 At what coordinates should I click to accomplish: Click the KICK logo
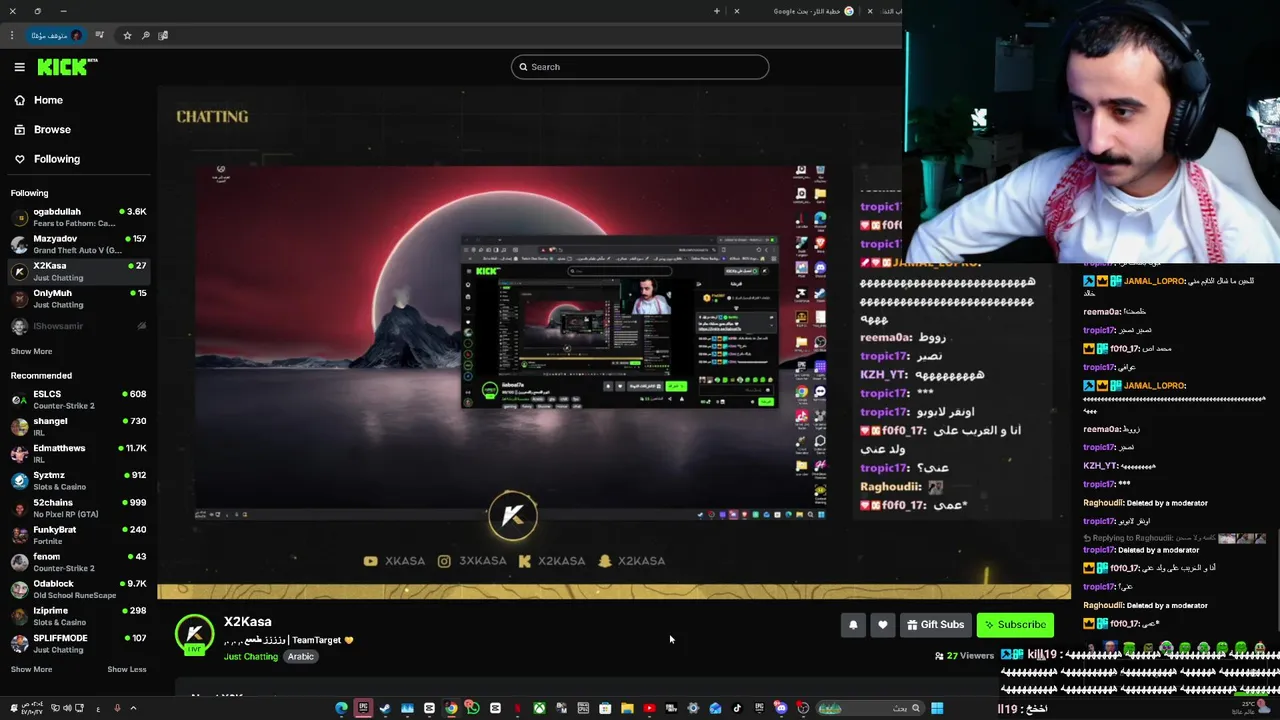click(x=67, y=67)
